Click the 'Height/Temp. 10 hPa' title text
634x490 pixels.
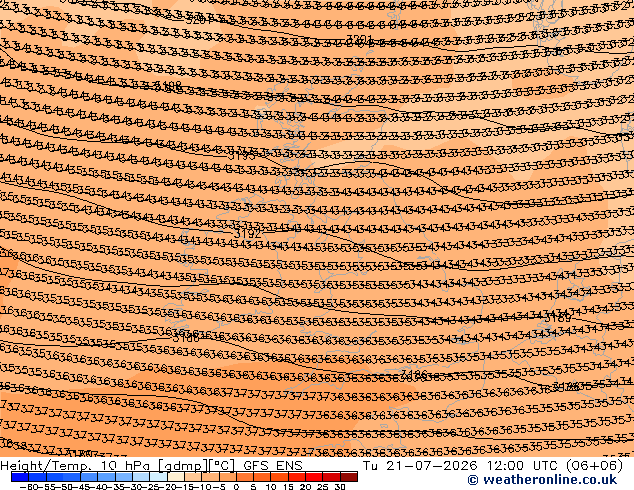(x=76, y=466)
